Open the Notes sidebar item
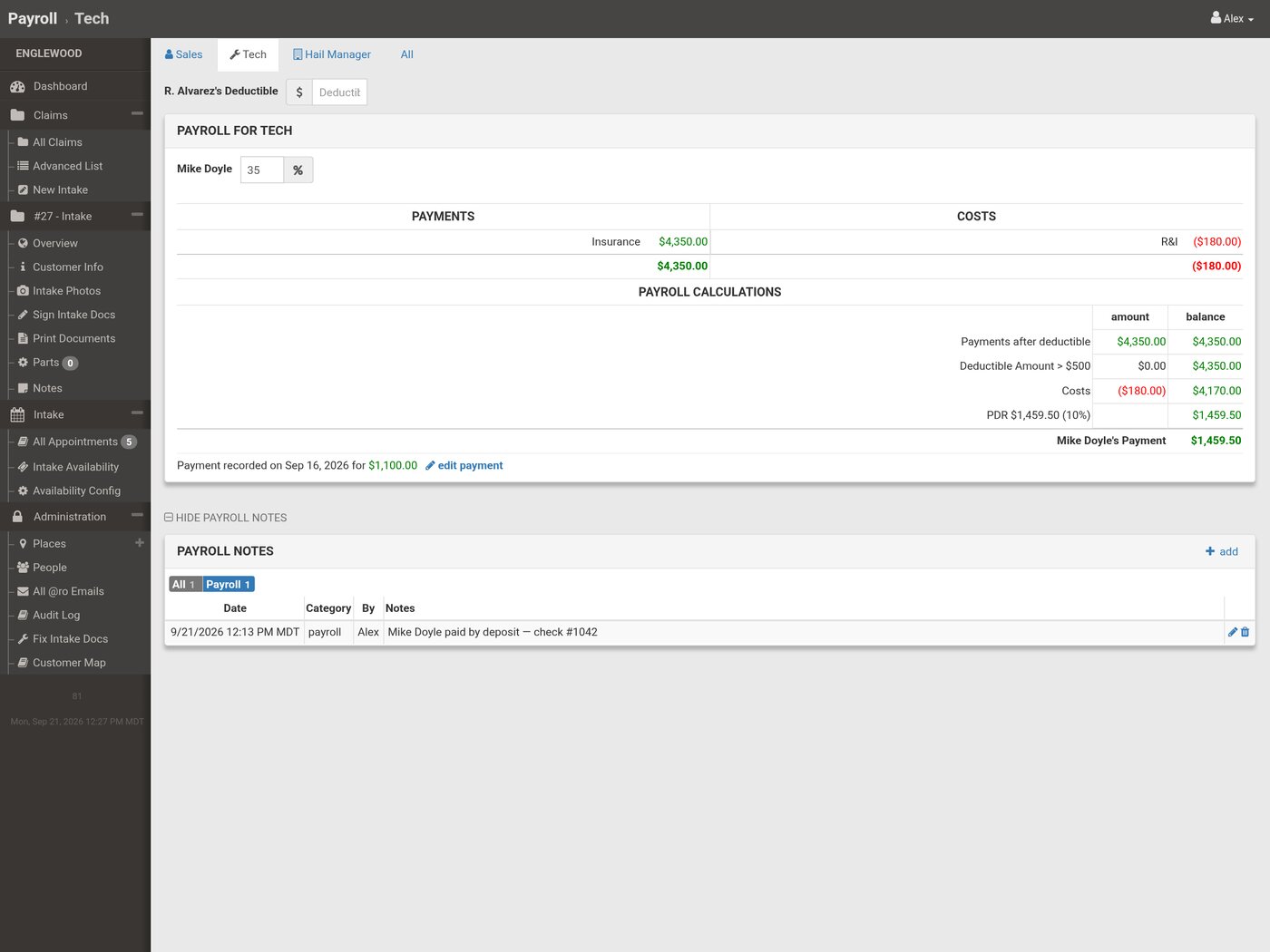 [x=47, y=388]
